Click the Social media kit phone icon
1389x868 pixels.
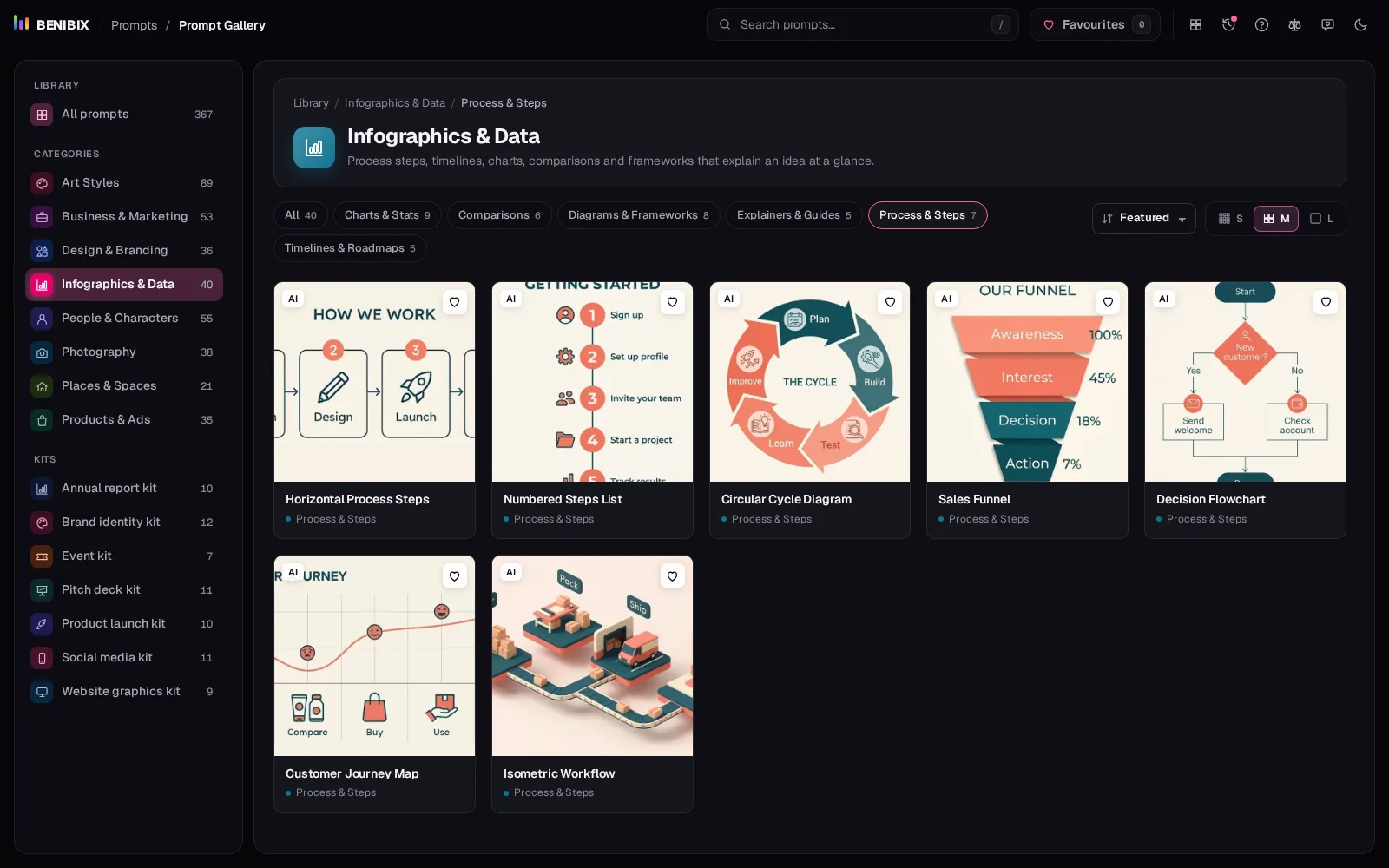click(x=42, y=658)
